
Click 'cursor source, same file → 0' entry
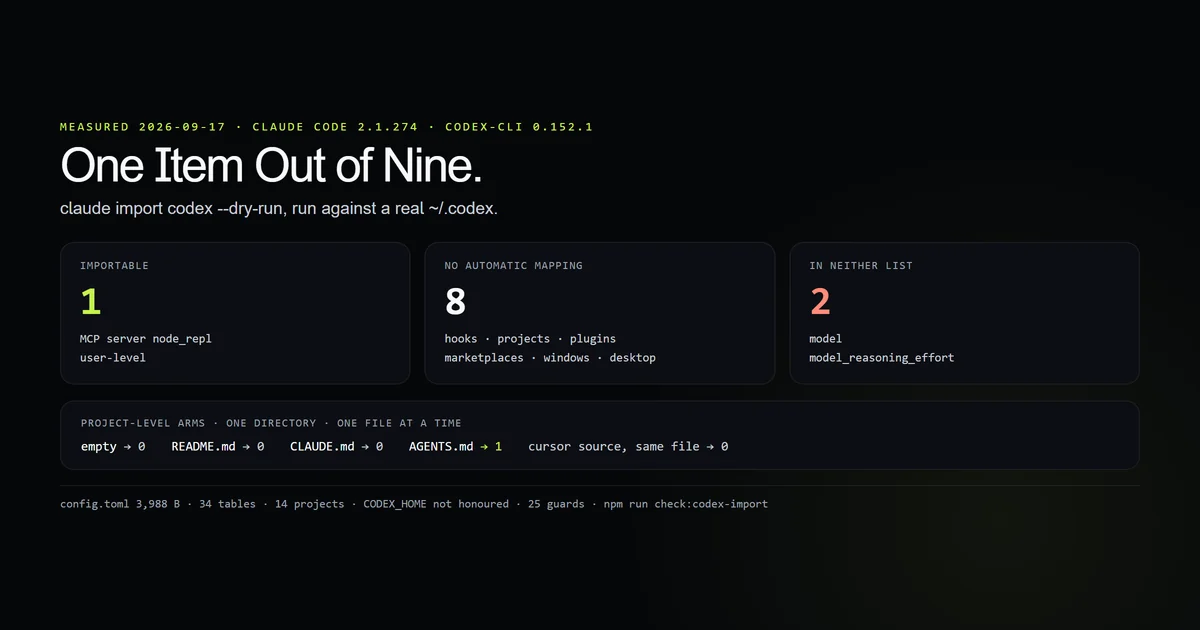(x=628, y=446)
